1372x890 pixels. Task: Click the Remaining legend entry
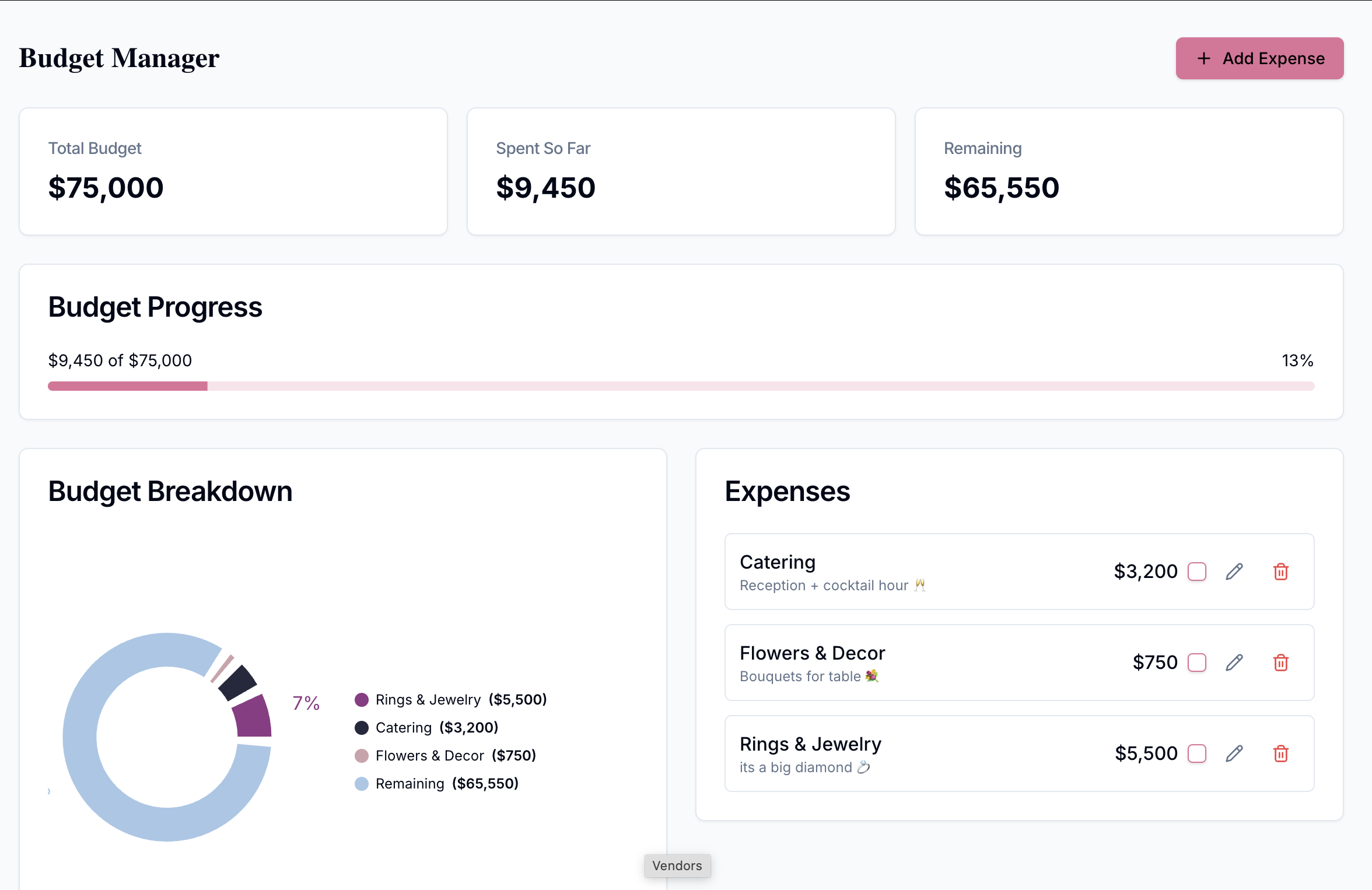[x=437, y=784]
